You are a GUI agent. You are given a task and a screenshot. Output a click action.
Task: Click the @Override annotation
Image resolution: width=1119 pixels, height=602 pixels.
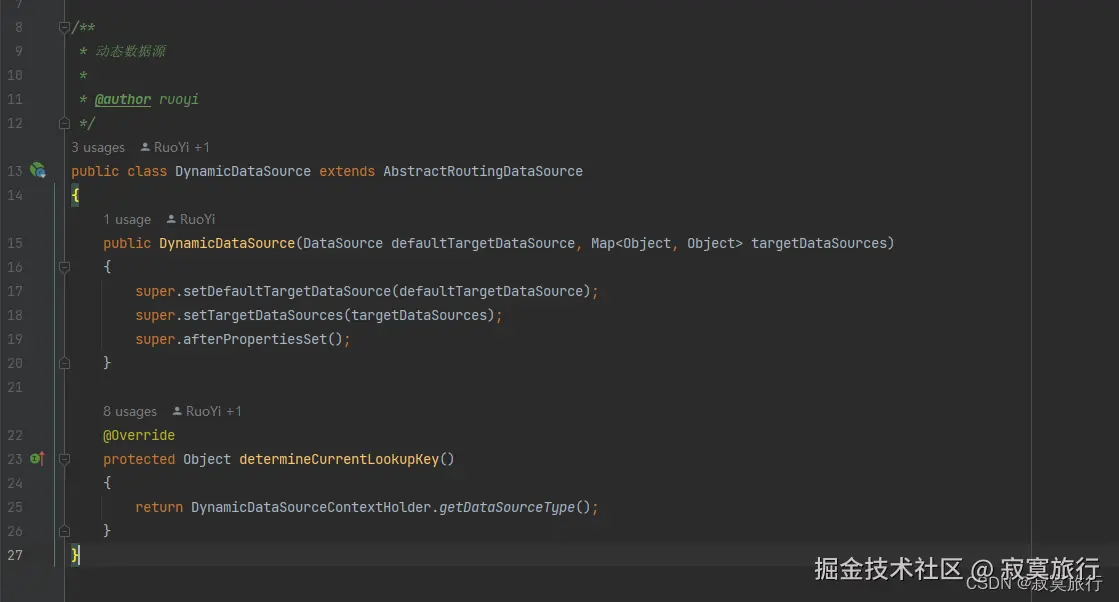(x=138, y=435)
